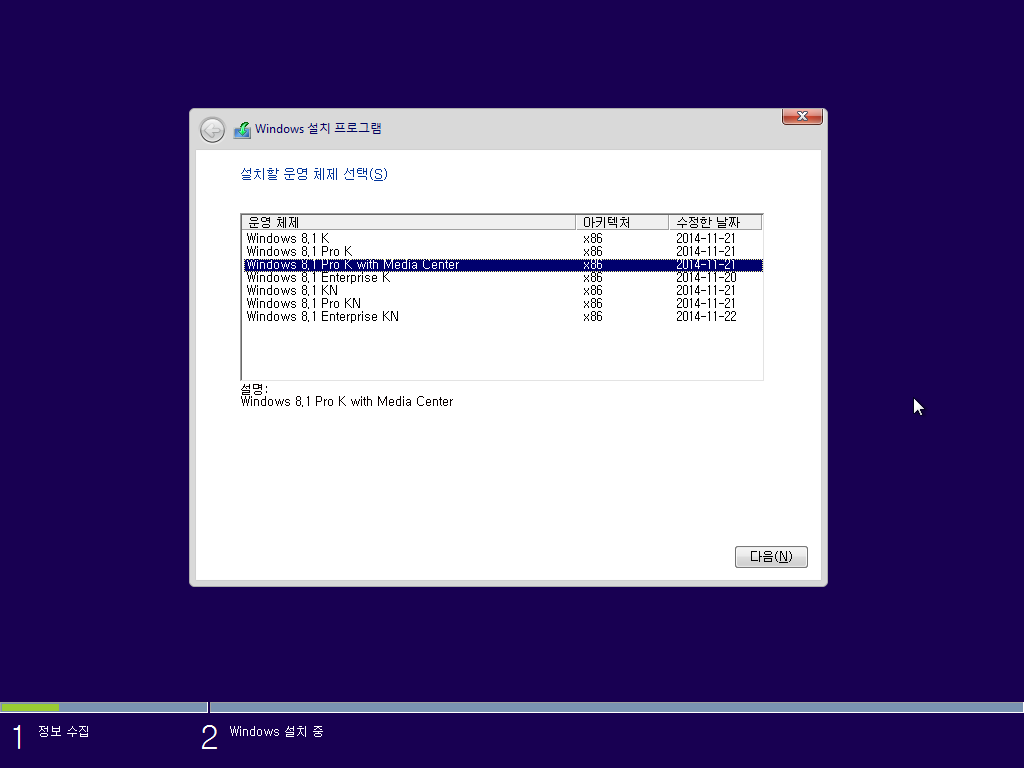Click the 운영 체제 column header
1024x768 pixels.
coord(409,223)
